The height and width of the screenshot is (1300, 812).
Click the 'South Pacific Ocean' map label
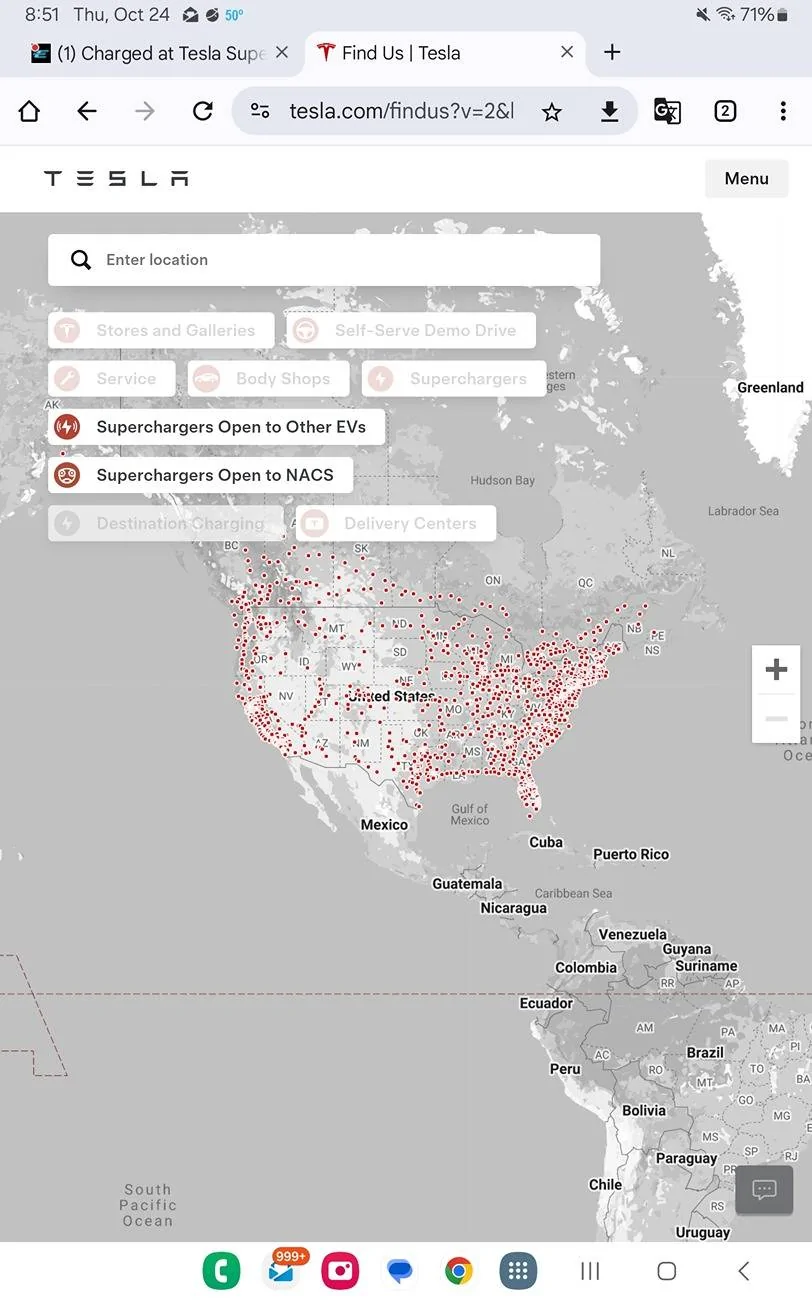click(x=148, y=1206)
